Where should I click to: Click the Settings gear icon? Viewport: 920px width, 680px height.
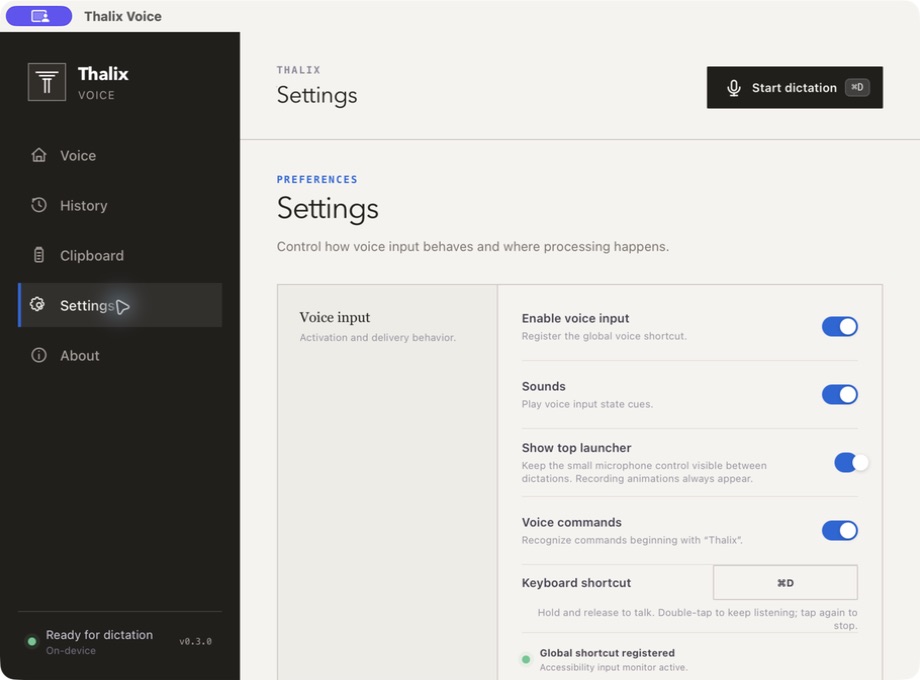38,305
